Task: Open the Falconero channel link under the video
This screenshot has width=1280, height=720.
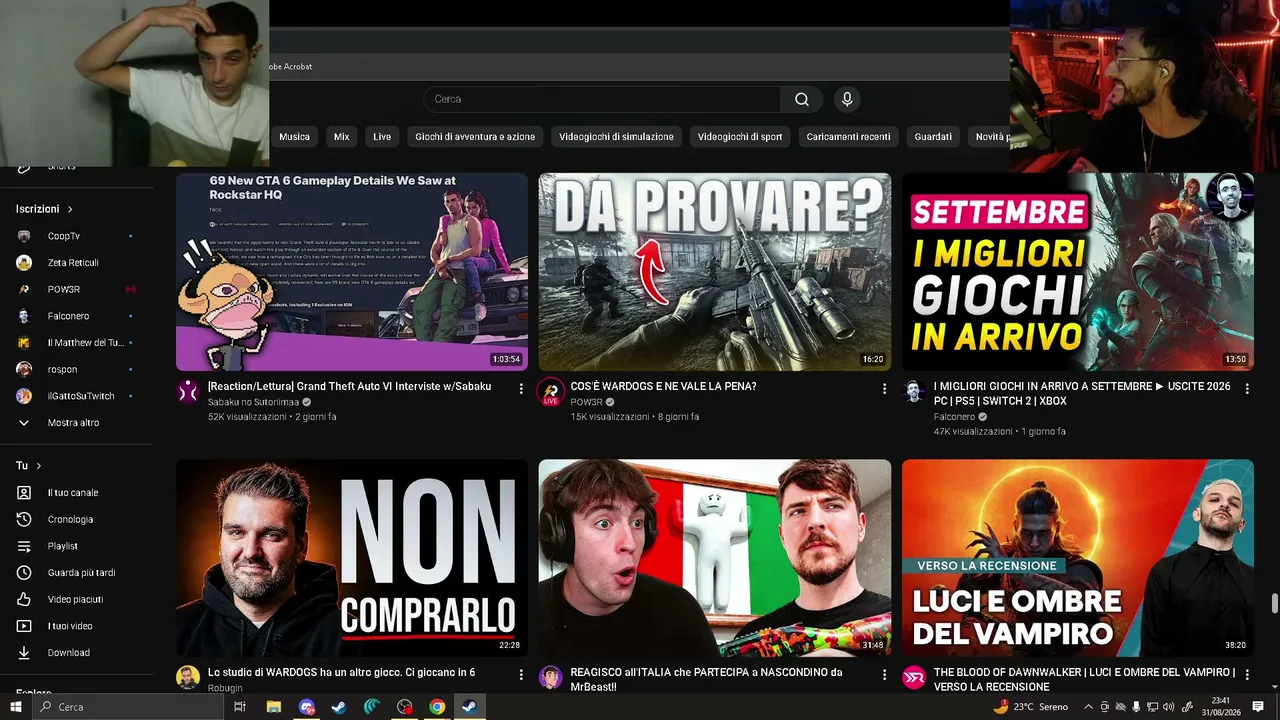Action: point(955,417)
